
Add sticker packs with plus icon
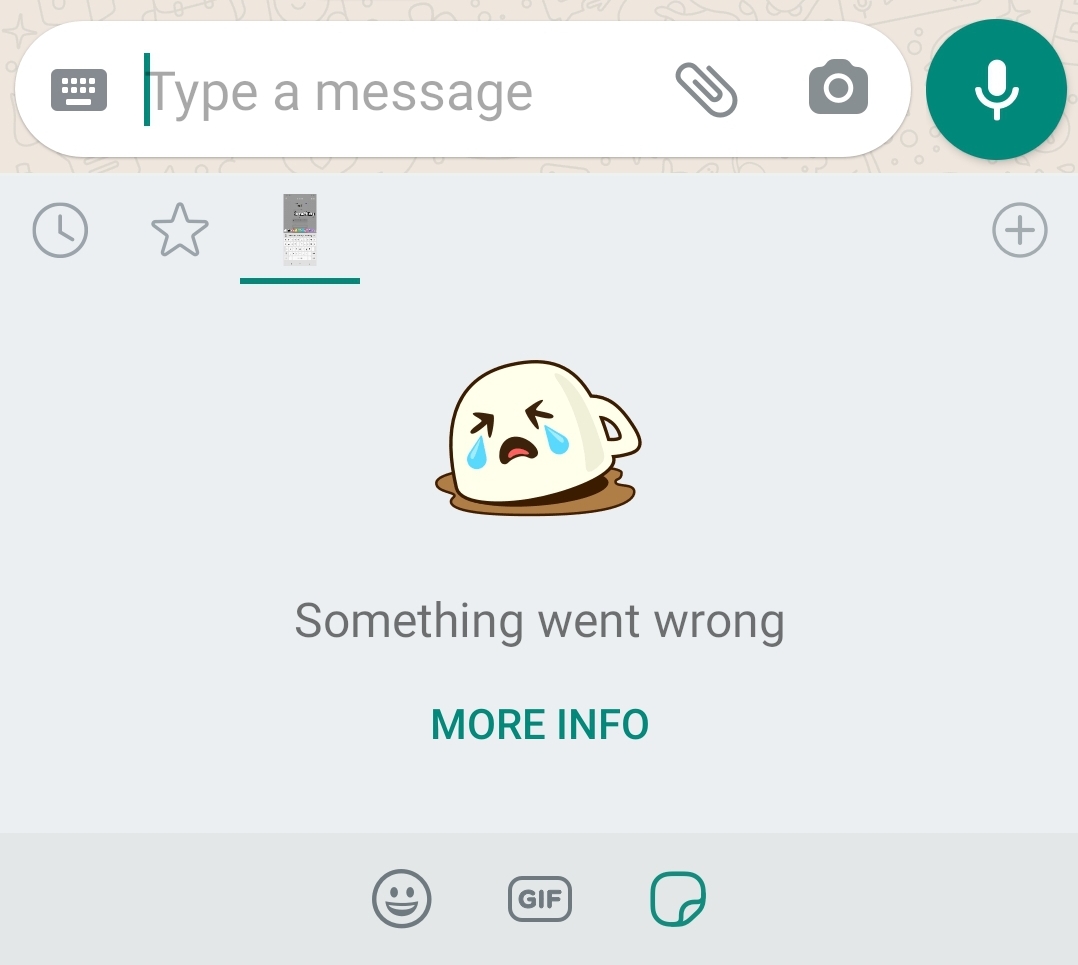1020,230
